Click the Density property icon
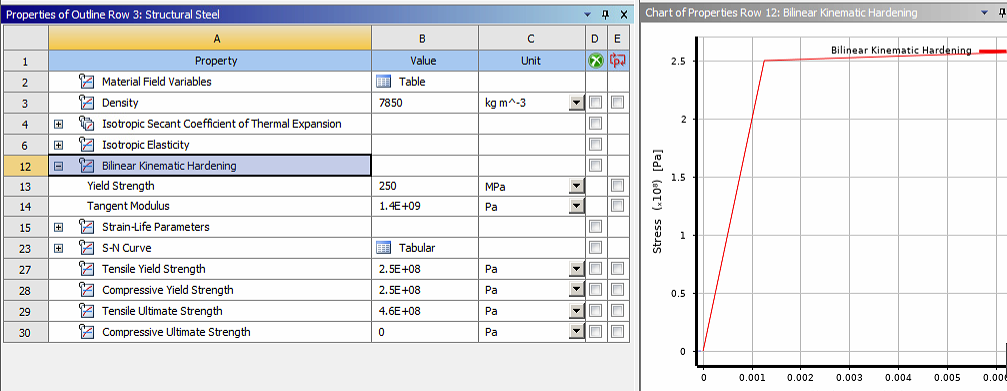The image size is (1007, 391). [86, 103]
